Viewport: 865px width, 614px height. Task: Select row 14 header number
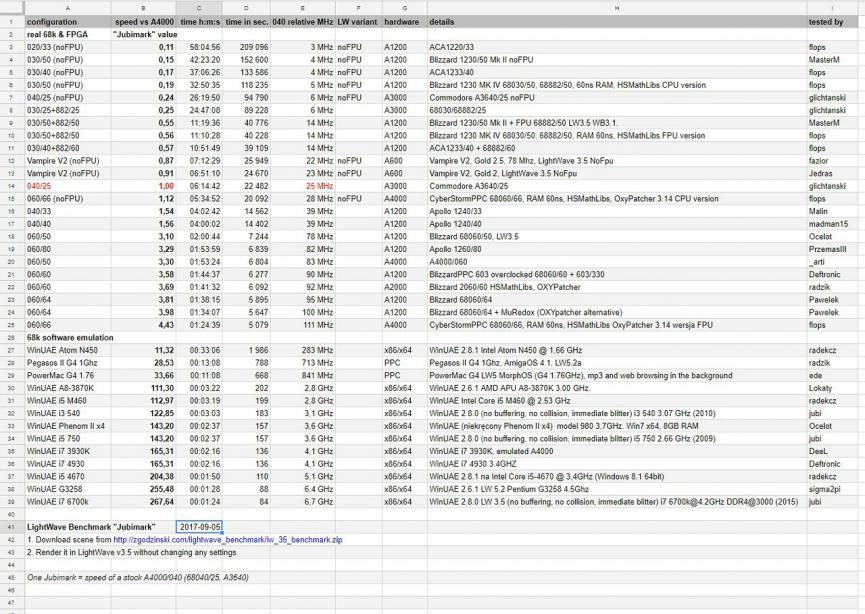(x=11, y=186)
